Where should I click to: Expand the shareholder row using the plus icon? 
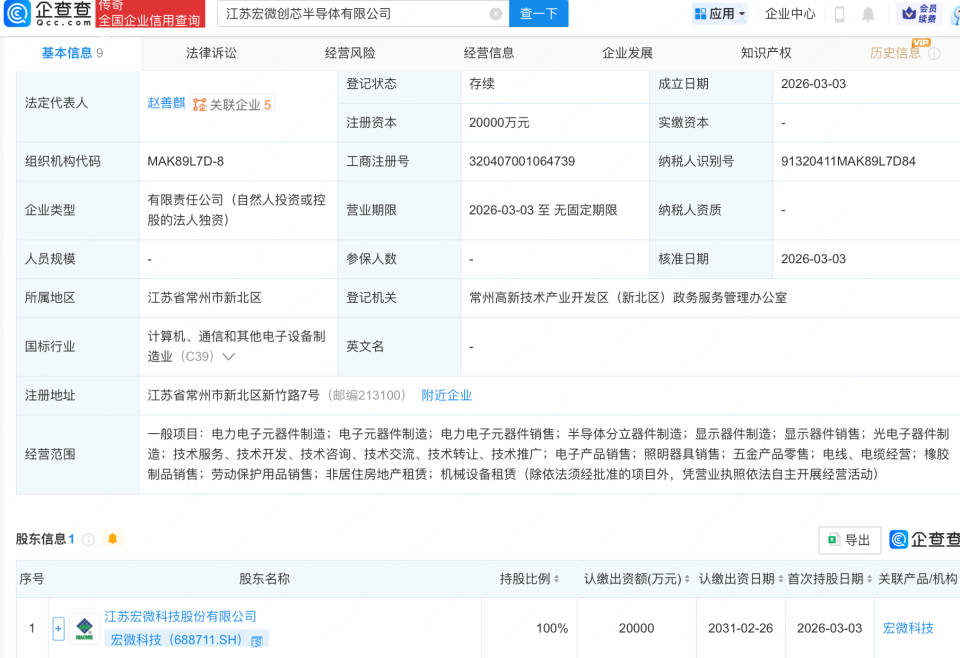(x=59, y=628)
